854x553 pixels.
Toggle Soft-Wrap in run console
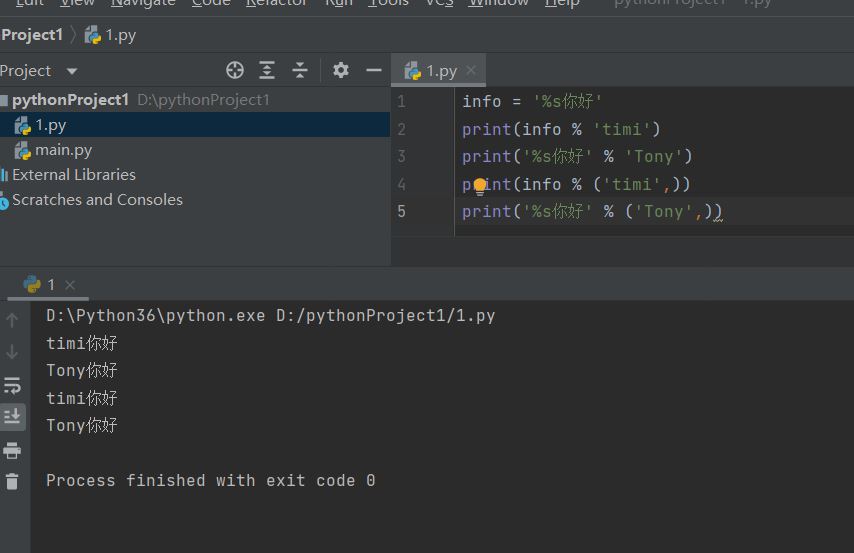12,385
